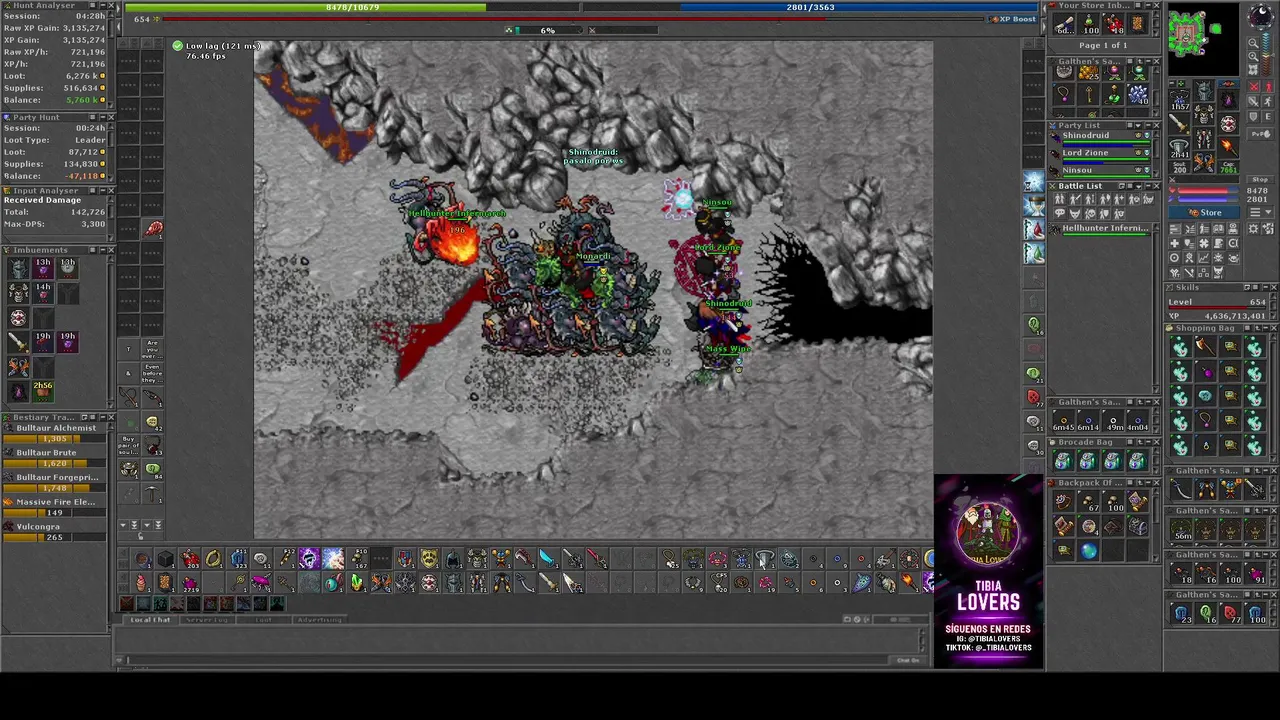
Task: Center the minimap view
Action: coord(1253,70)
